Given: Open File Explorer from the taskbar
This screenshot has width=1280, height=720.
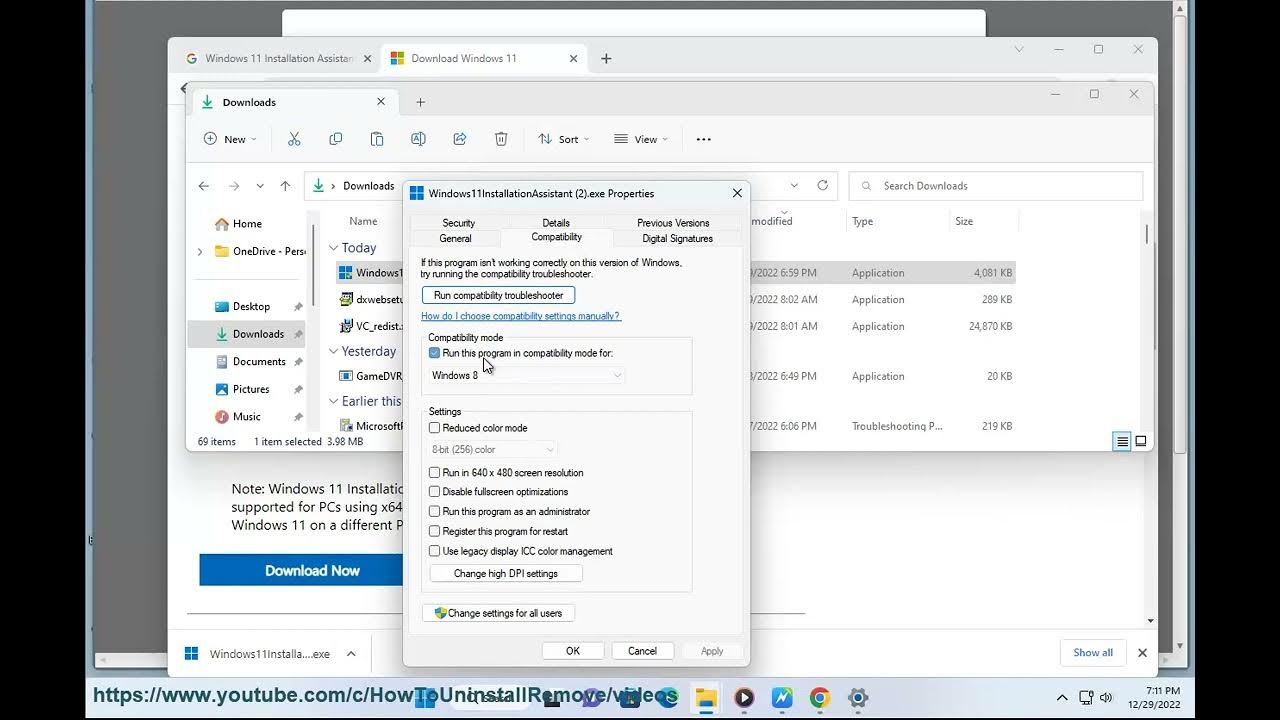Looking at the screenshot, I should coord(706,698).
